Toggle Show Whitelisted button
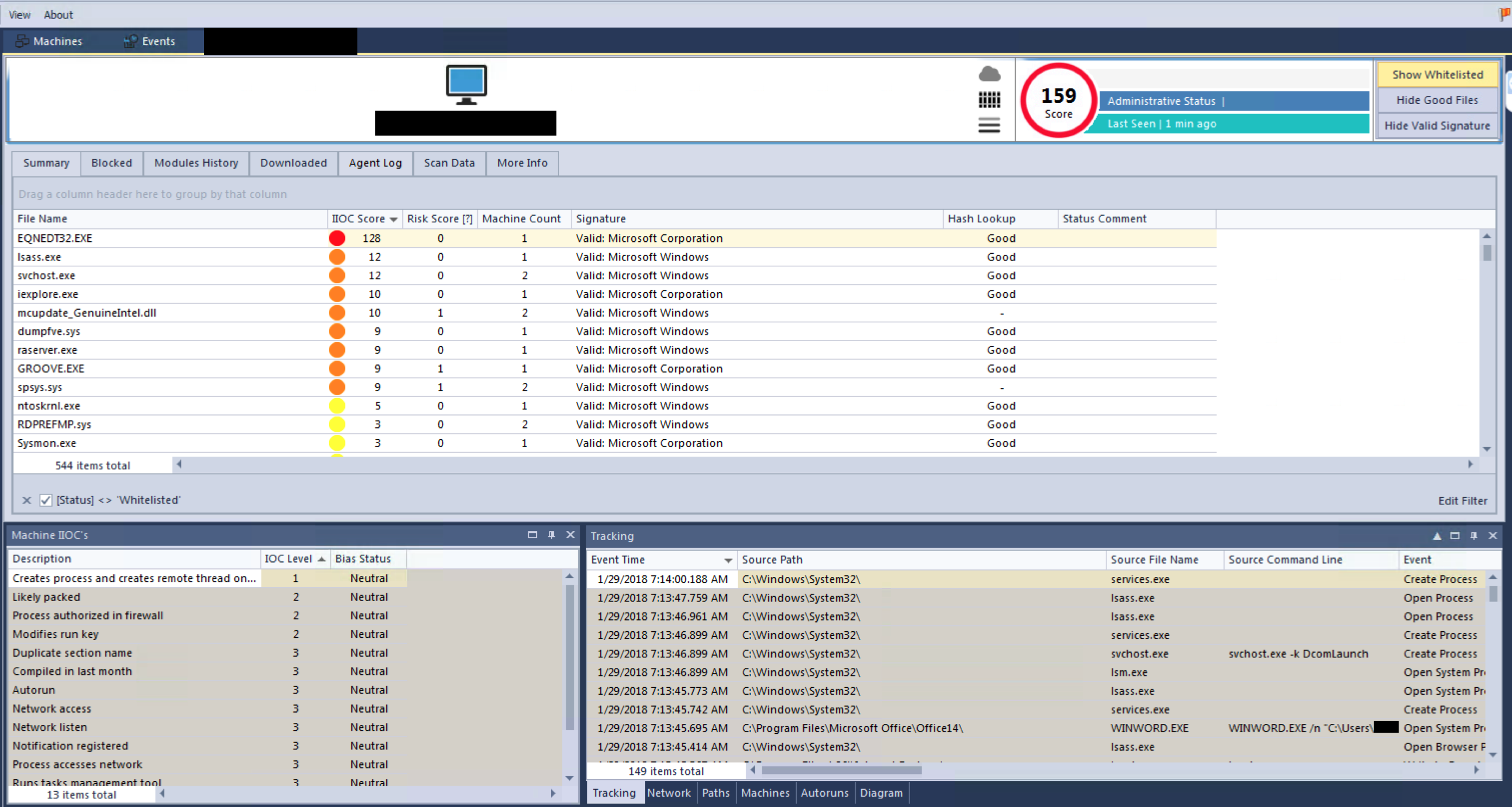This screenshot has height=807, width=1512. 1437,74
